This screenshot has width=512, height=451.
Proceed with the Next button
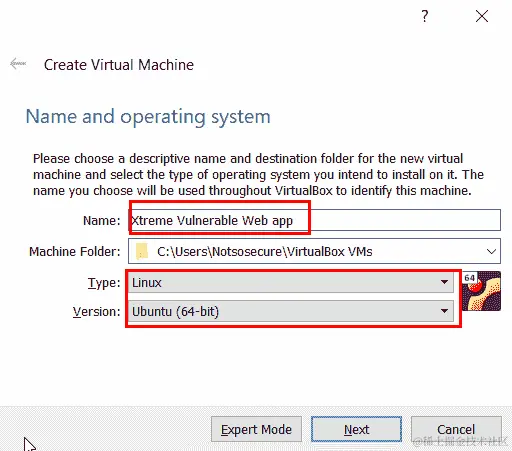click(x=356, y=429)
